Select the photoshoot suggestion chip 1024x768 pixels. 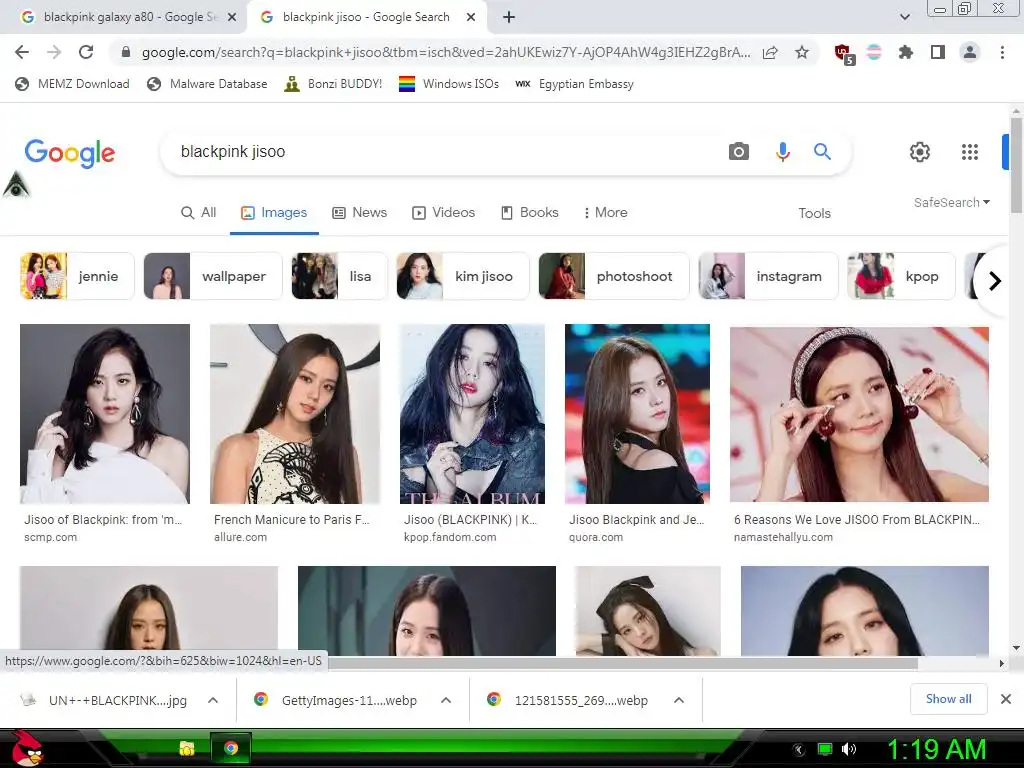(x=613, y=276)
